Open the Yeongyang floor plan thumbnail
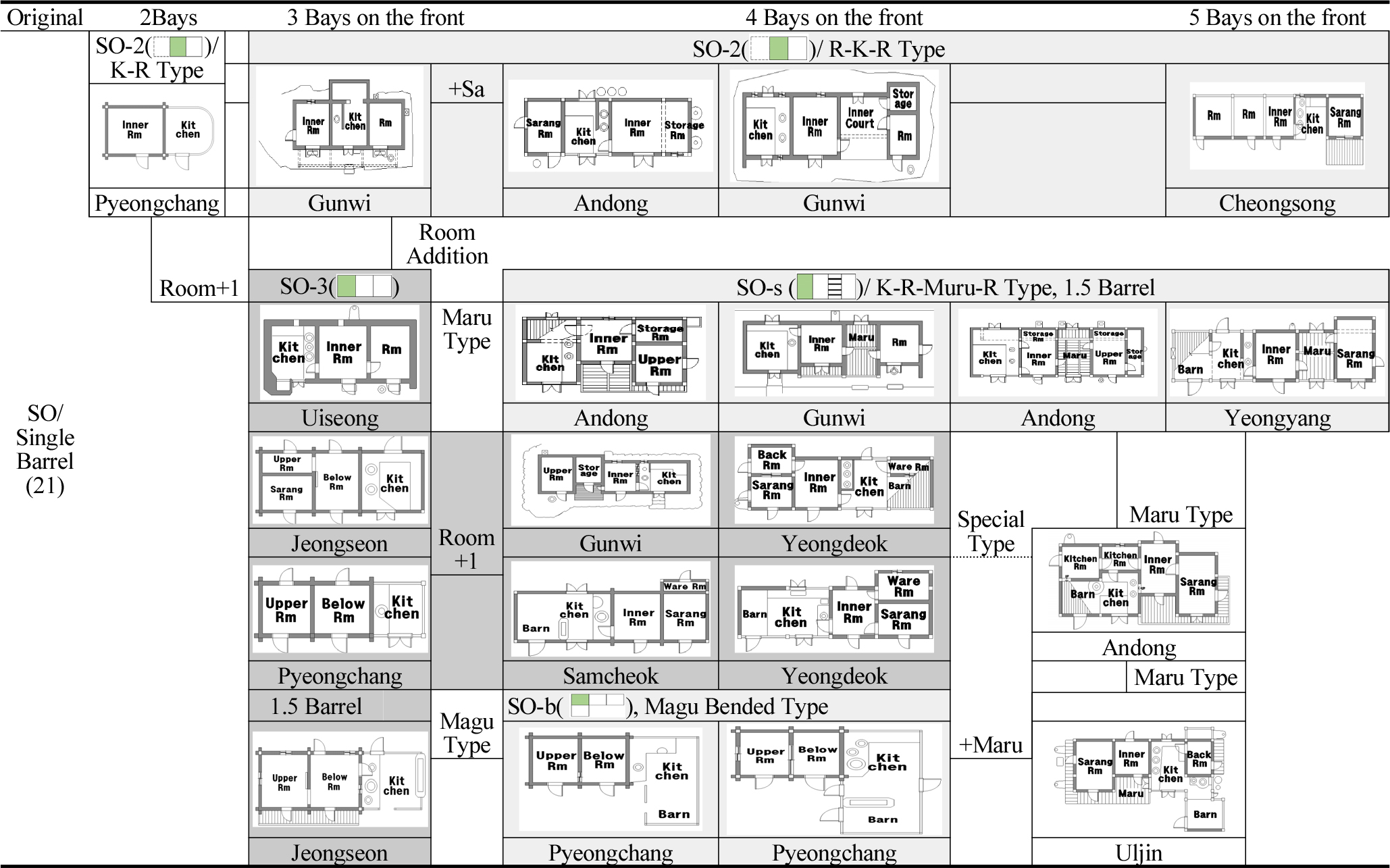Image resolution: width=1390 pixels, height=868 pixels. pos(1277,352)
